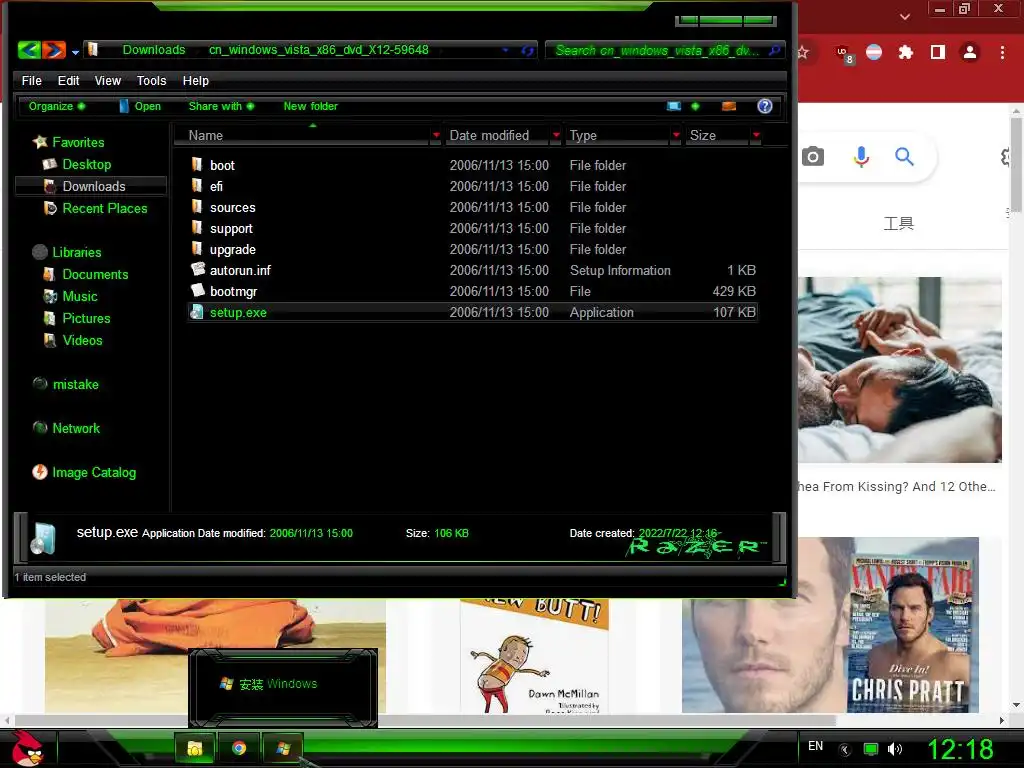Open Downloads in the navigation pane
The width and height of the screenshot is (1024, 768).
(93, 186)
